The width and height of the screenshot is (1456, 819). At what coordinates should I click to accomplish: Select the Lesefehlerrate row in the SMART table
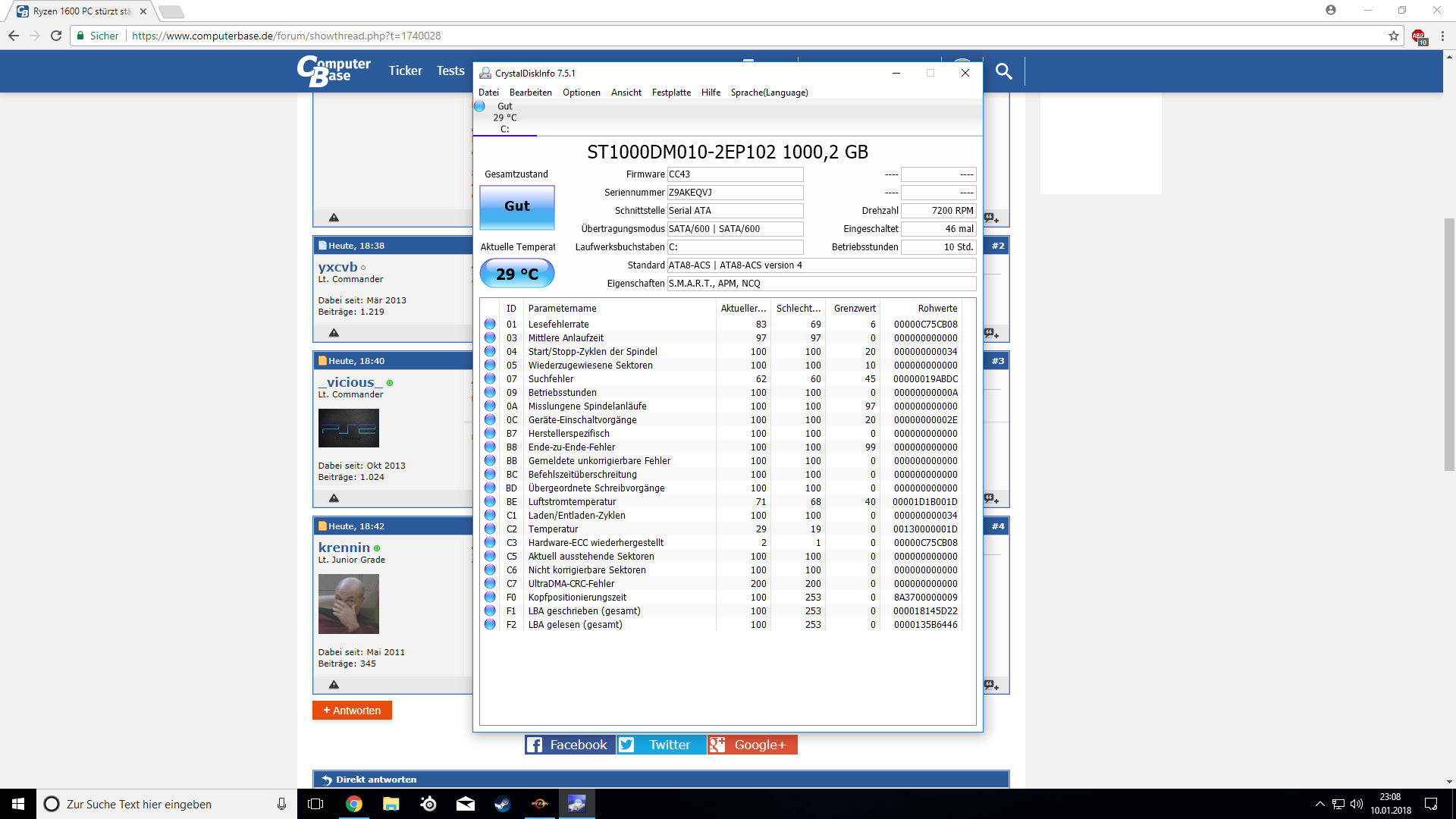pyautogui.click(x=558, y=325)
